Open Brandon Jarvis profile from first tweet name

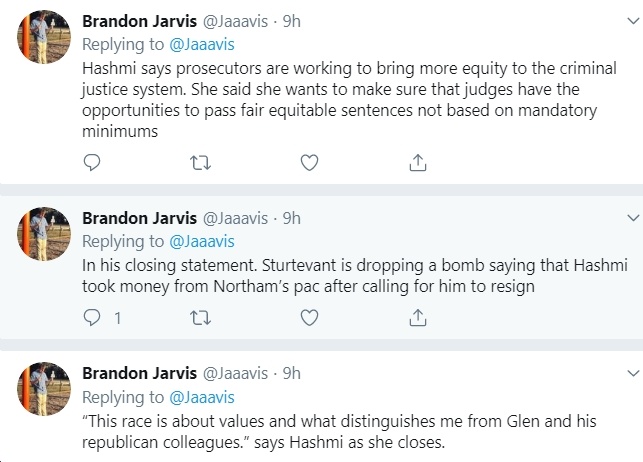[139, 21]
